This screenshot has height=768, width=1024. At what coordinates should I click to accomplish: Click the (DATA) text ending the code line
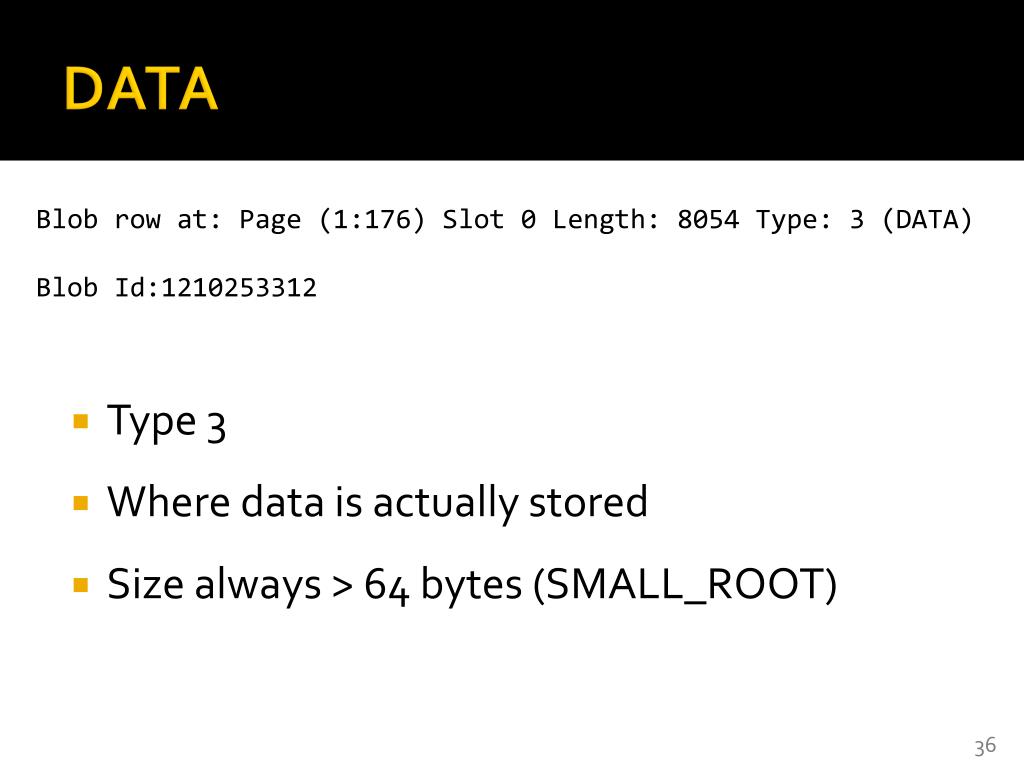tap(927, 220)
